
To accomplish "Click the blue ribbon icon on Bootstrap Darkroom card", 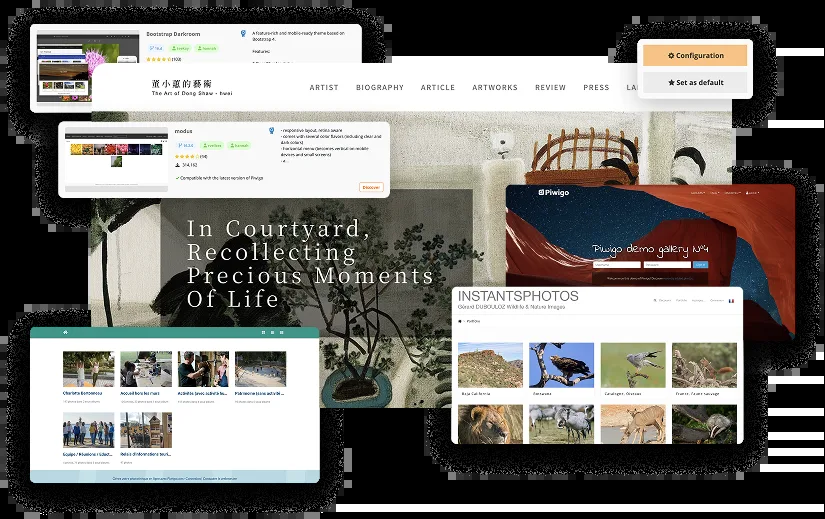I will point(243,33).
